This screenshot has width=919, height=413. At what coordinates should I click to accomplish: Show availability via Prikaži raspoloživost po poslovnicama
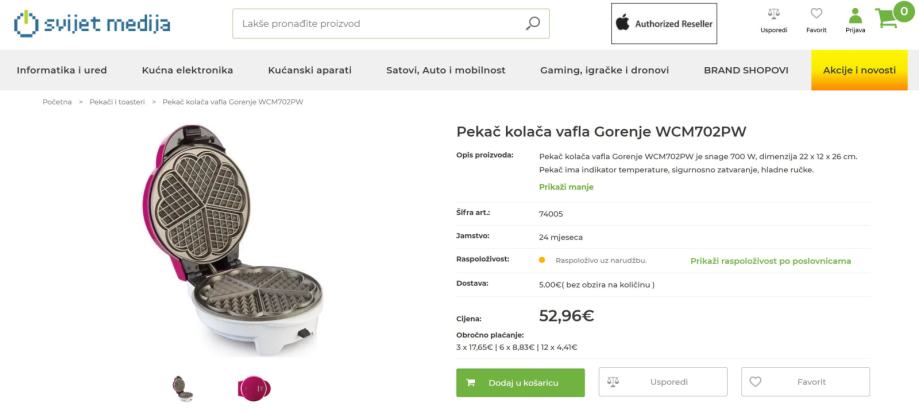pyautogui.click(x=770, y=261)
